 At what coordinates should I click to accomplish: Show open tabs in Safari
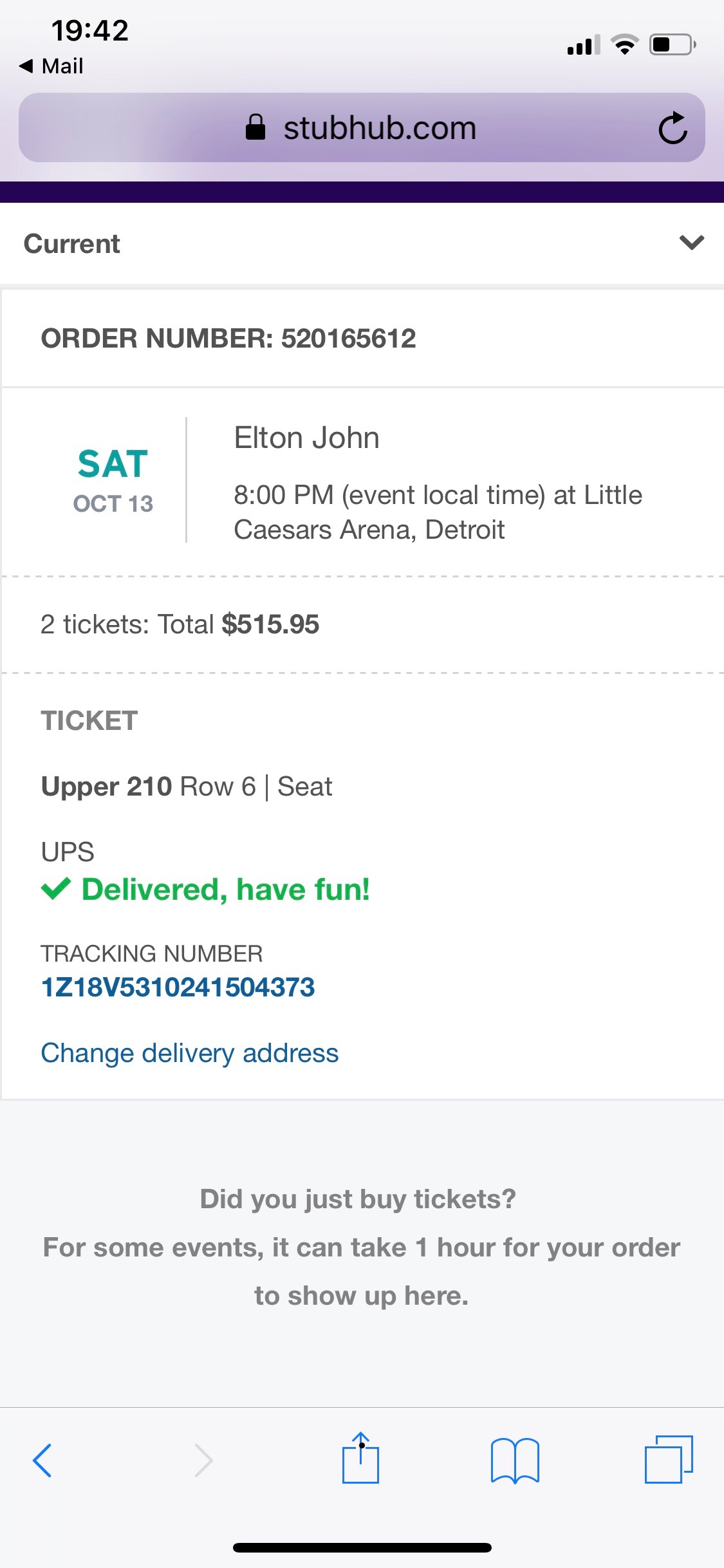point(669,1459)
